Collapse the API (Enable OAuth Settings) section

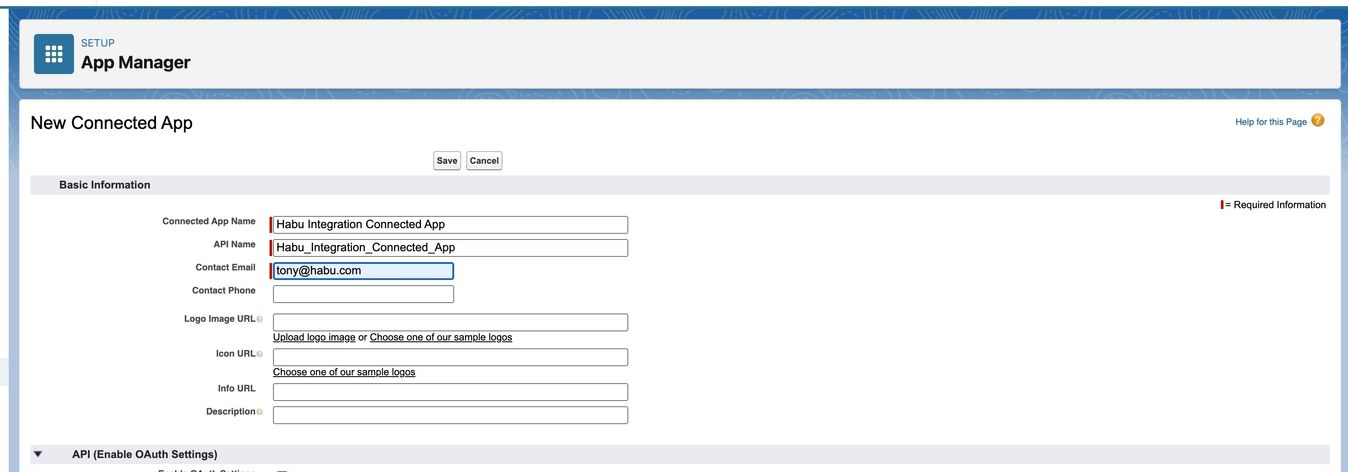pyautogui.click(x=38, y=454)
